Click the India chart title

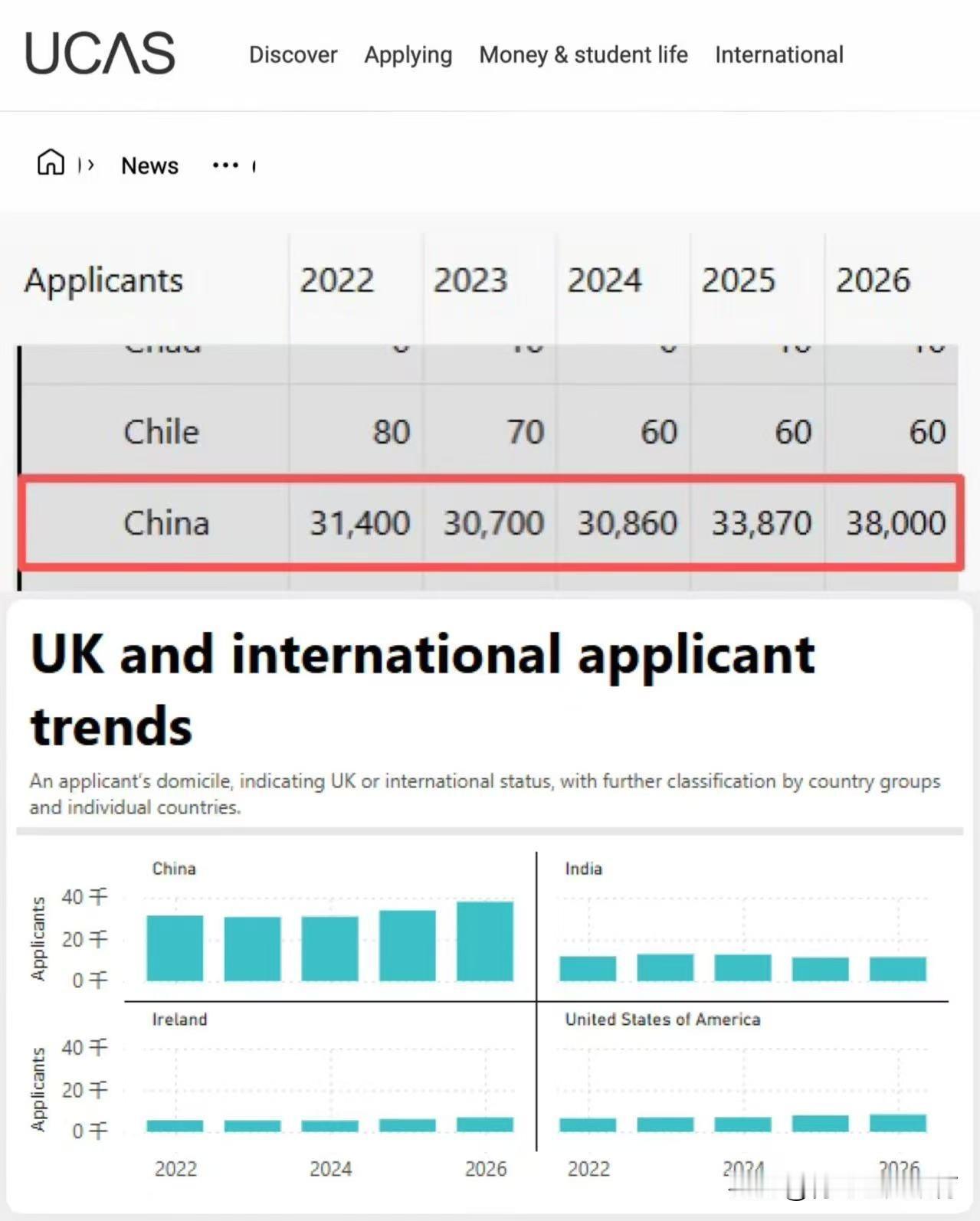click(x=584, y=869)
